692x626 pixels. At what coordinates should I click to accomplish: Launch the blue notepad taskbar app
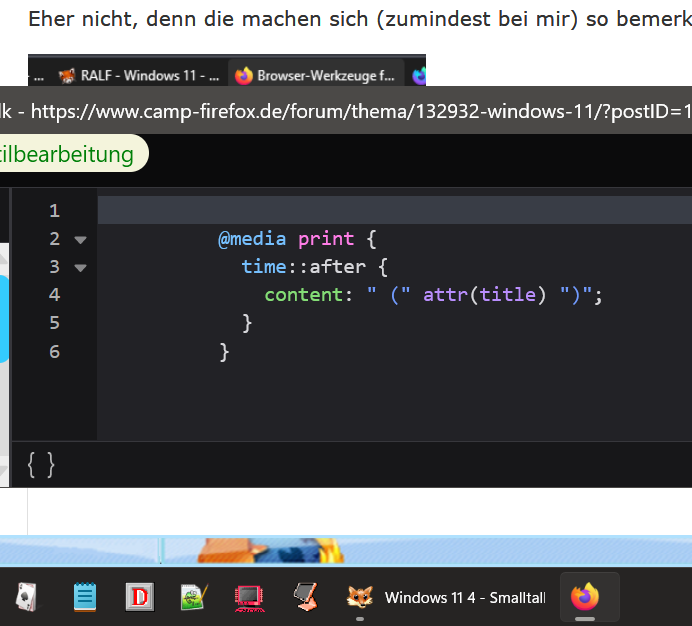click(85, 597)
